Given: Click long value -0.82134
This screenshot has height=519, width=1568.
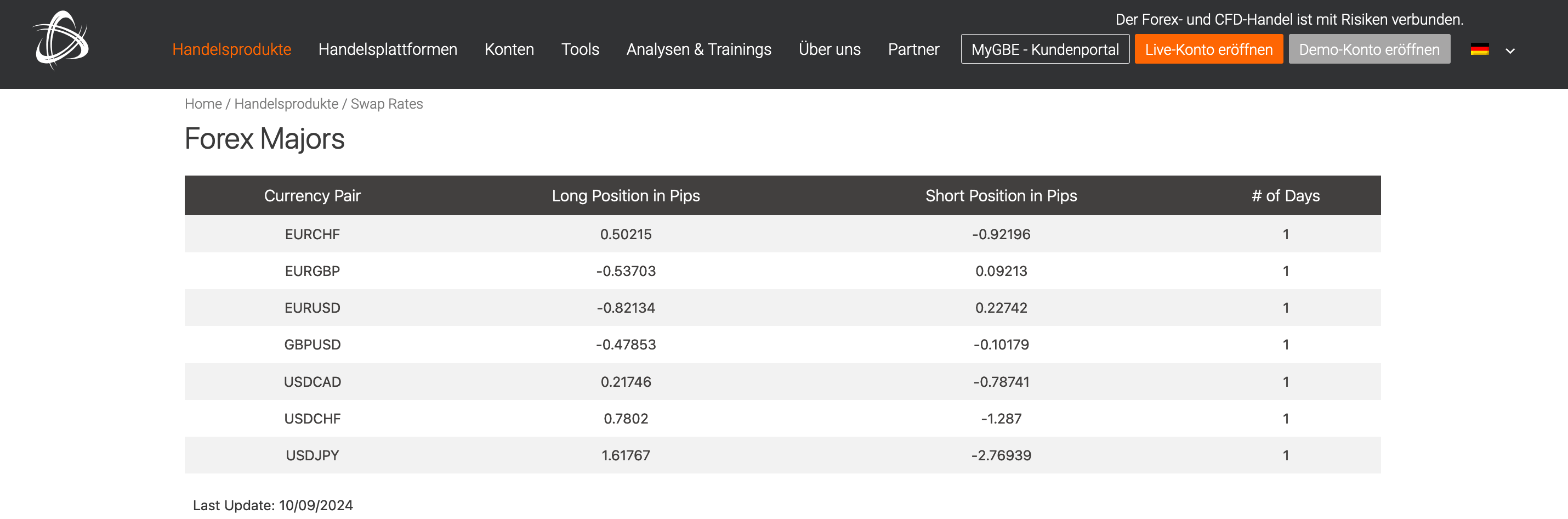Looking at the screenshot, I should click(626, 308).
